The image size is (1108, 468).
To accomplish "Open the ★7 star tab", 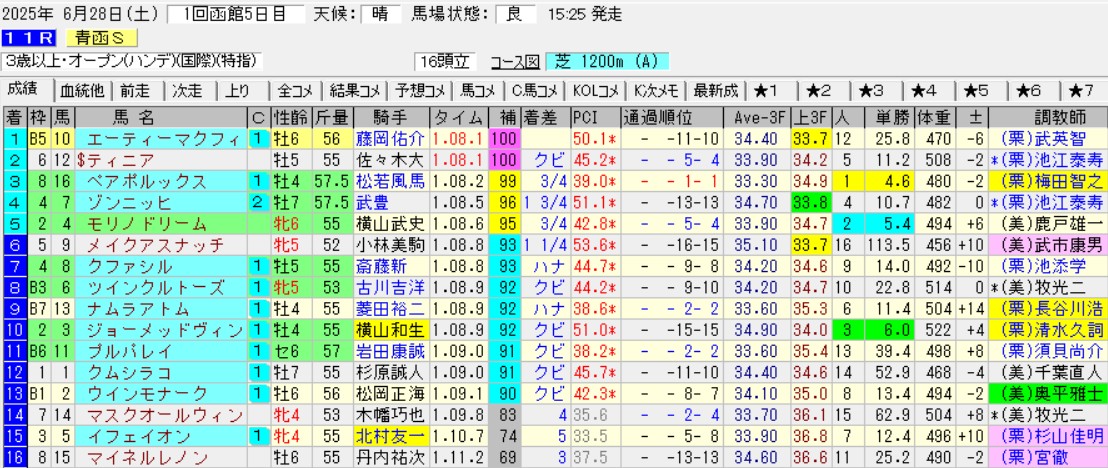I will pyautogui.click(x=1081, y=89).
